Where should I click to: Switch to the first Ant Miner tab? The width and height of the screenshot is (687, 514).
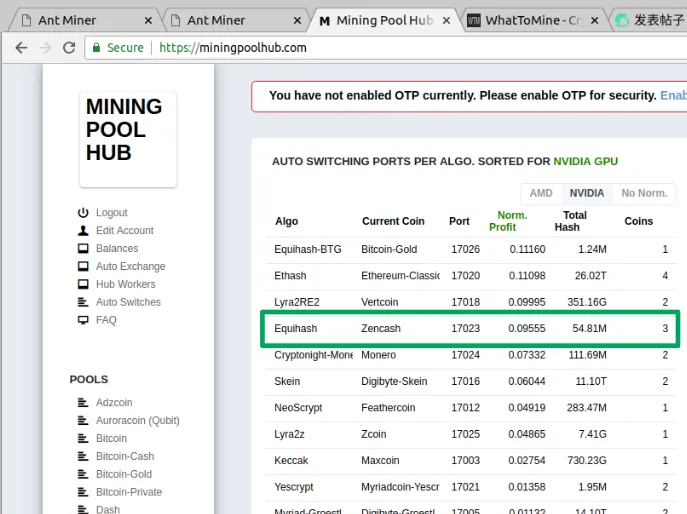(83, 21)
